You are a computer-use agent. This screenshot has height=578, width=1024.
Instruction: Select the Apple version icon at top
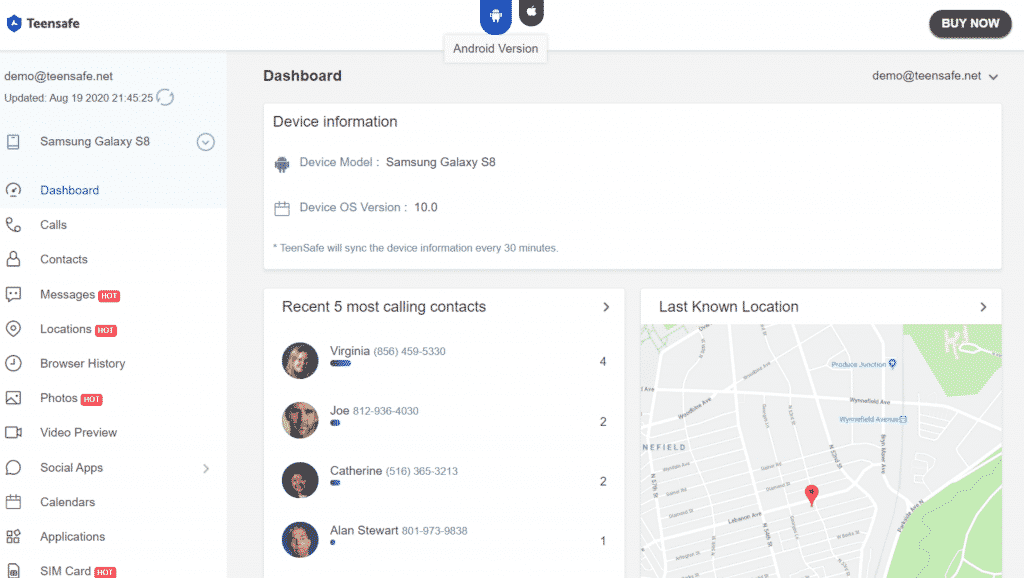(x=531, y=13)
